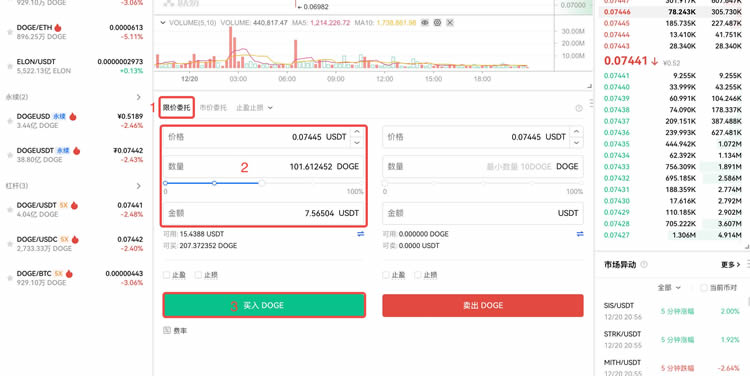This screenshot has height=376, width=750.
Task: Expand the 永续(2) perpetual section
Action: click(x=139, y=97)
